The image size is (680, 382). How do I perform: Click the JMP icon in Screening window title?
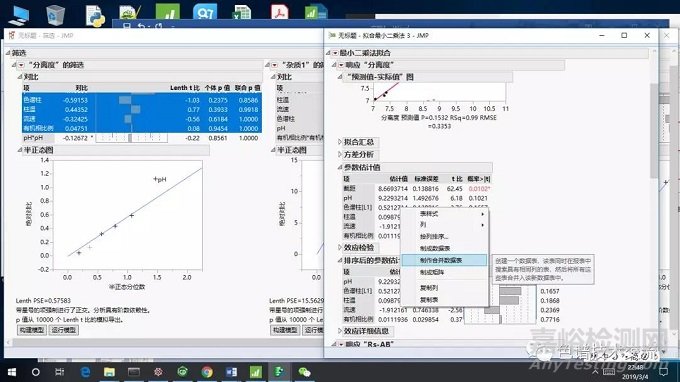[x=12, y=35]
